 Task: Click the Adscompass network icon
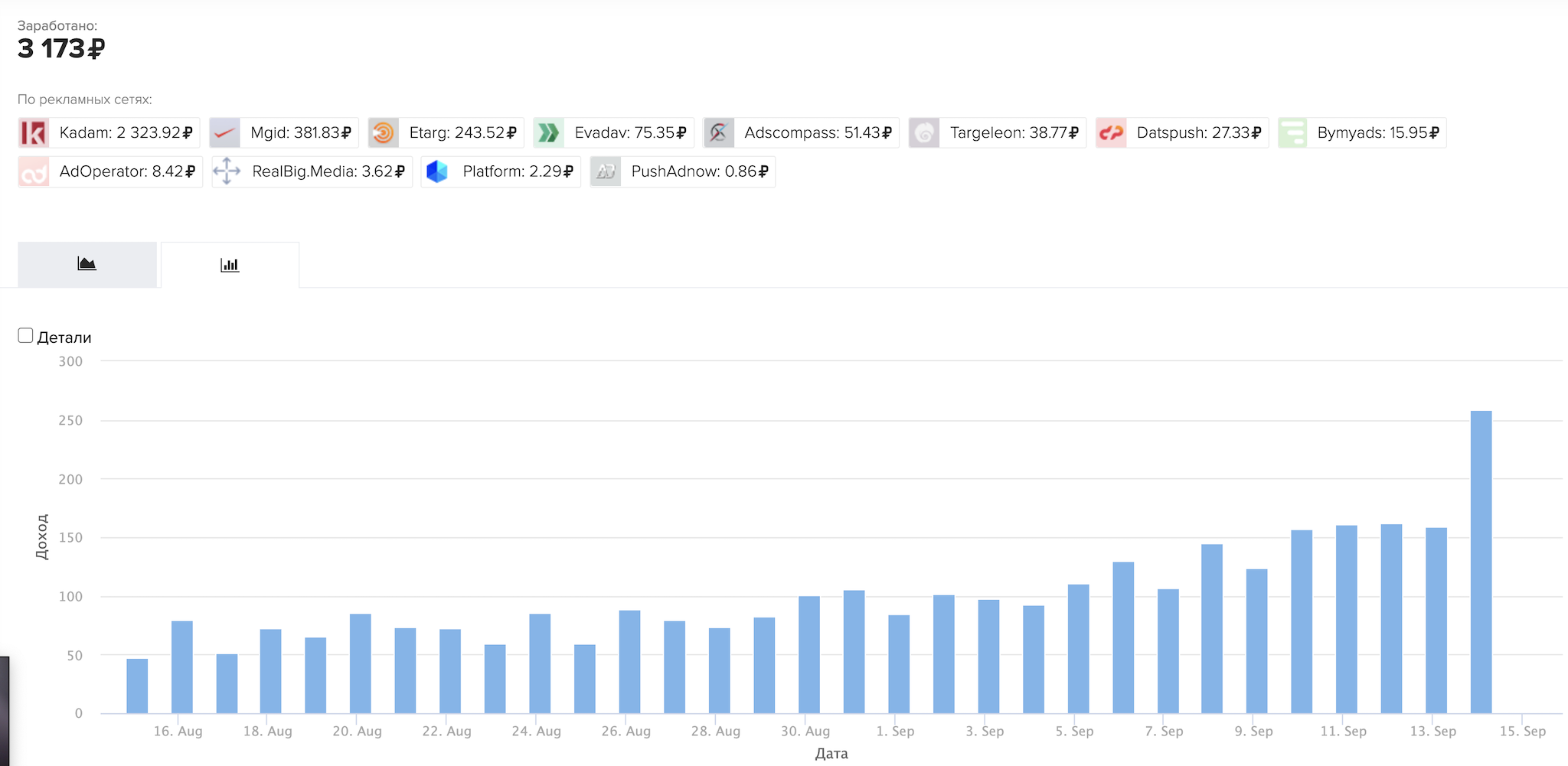(x=719, y=133)
